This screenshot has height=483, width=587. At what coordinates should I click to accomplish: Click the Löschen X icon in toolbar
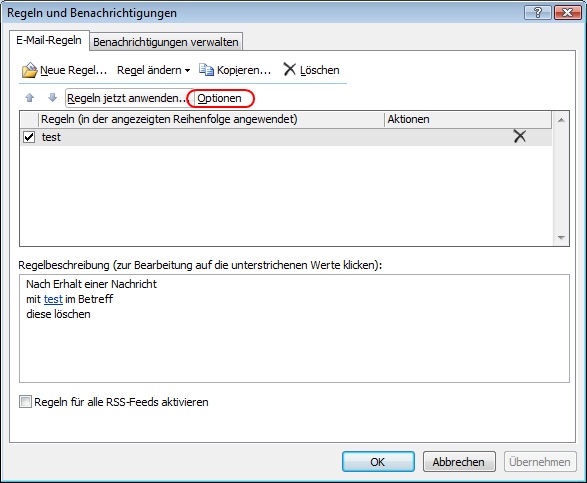(x=289, y=69)
